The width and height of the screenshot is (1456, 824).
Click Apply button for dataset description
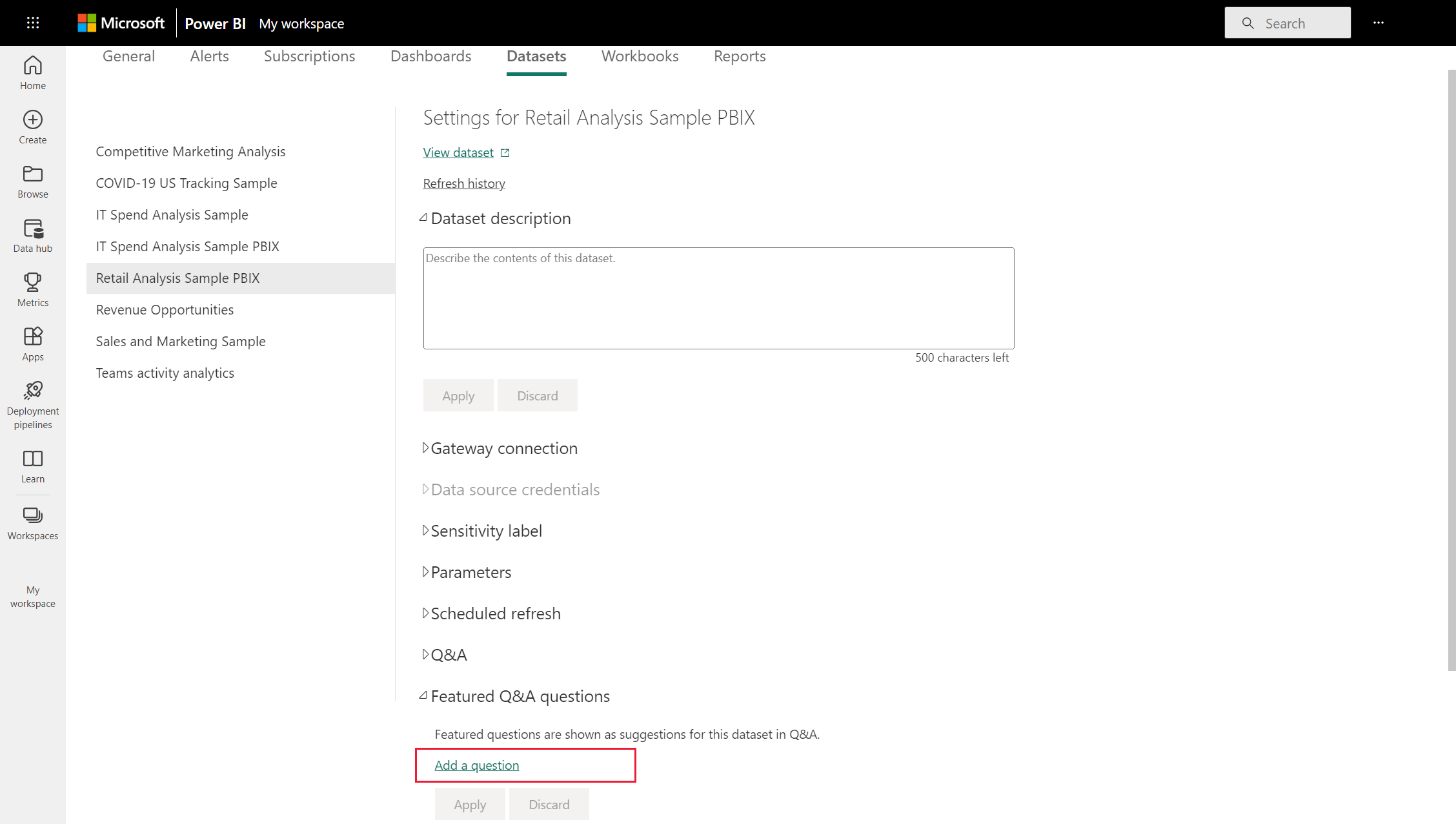458,395
